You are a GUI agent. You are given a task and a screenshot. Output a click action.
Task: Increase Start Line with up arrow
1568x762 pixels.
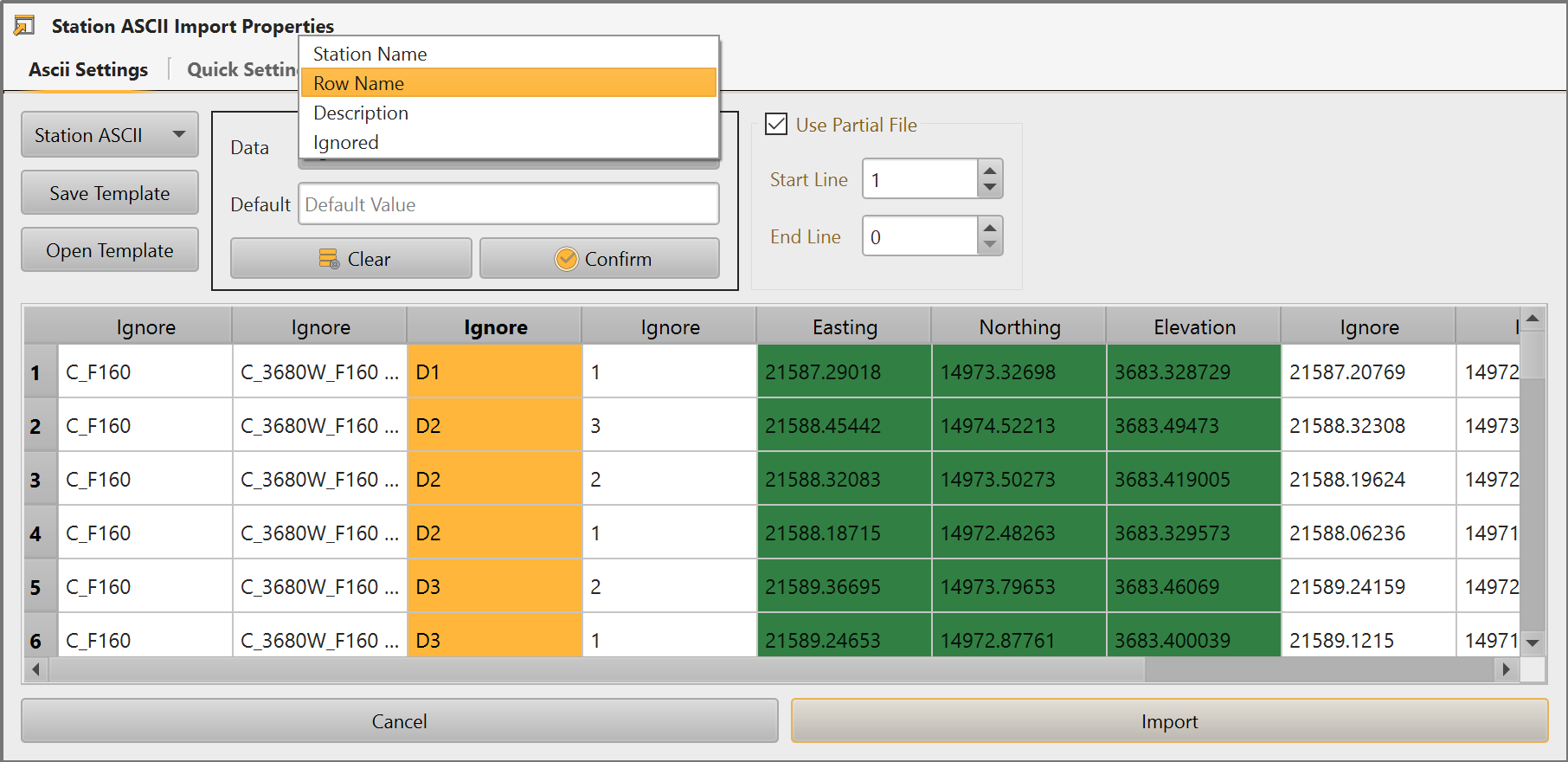pos(990,171)
